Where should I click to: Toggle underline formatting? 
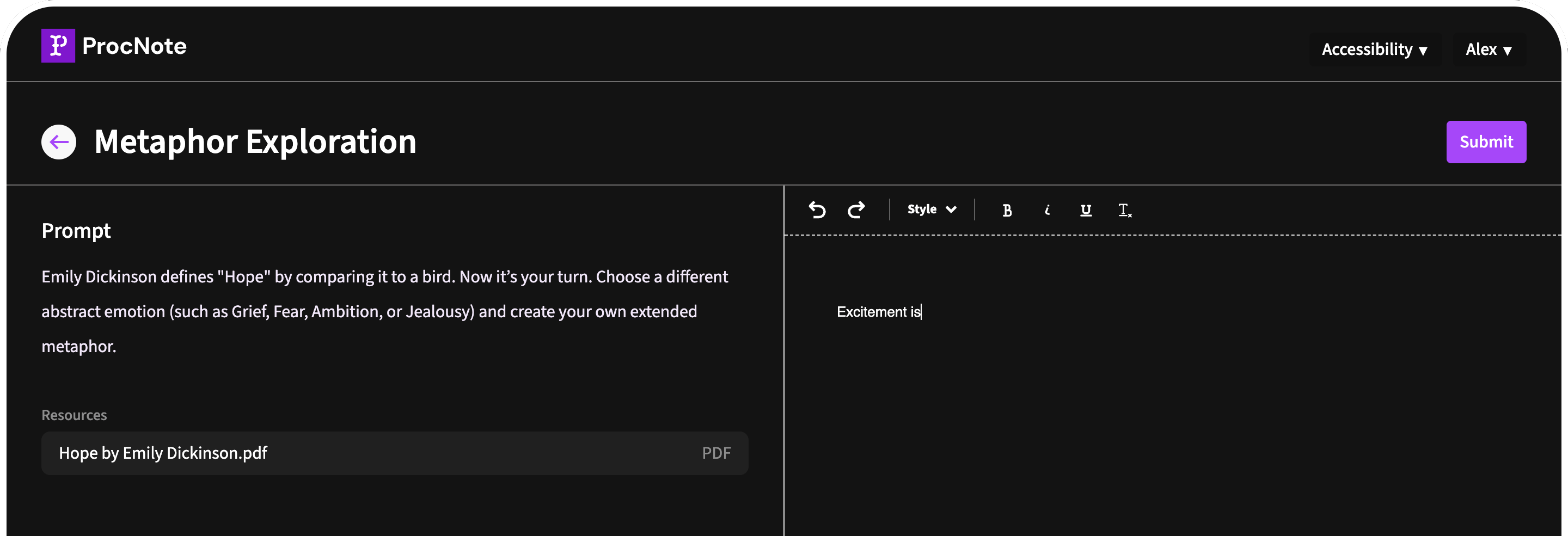[x=1086, y=210]
